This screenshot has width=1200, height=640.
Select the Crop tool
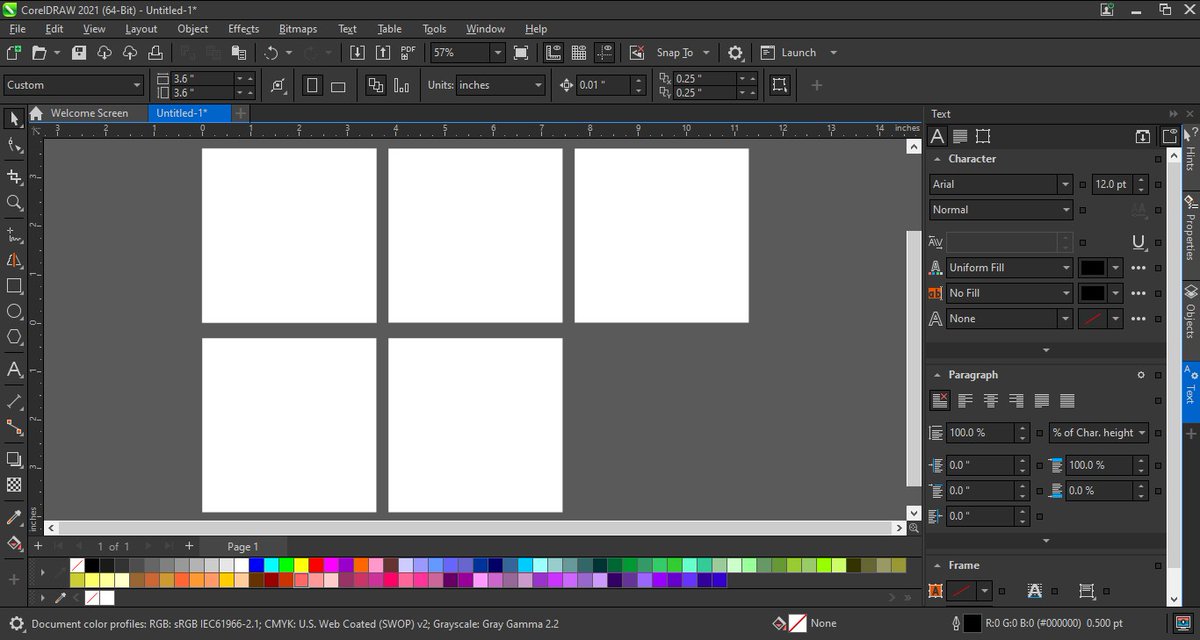click(14, 177)
